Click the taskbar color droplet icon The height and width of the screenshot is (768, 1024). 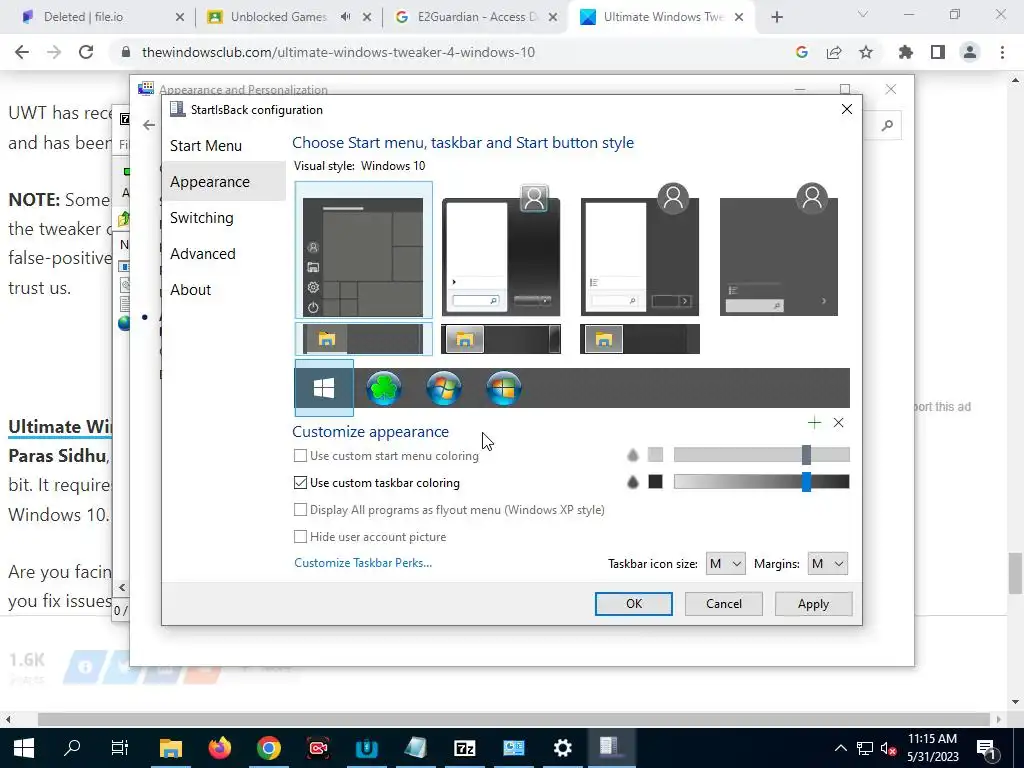(x=632, y=482)
